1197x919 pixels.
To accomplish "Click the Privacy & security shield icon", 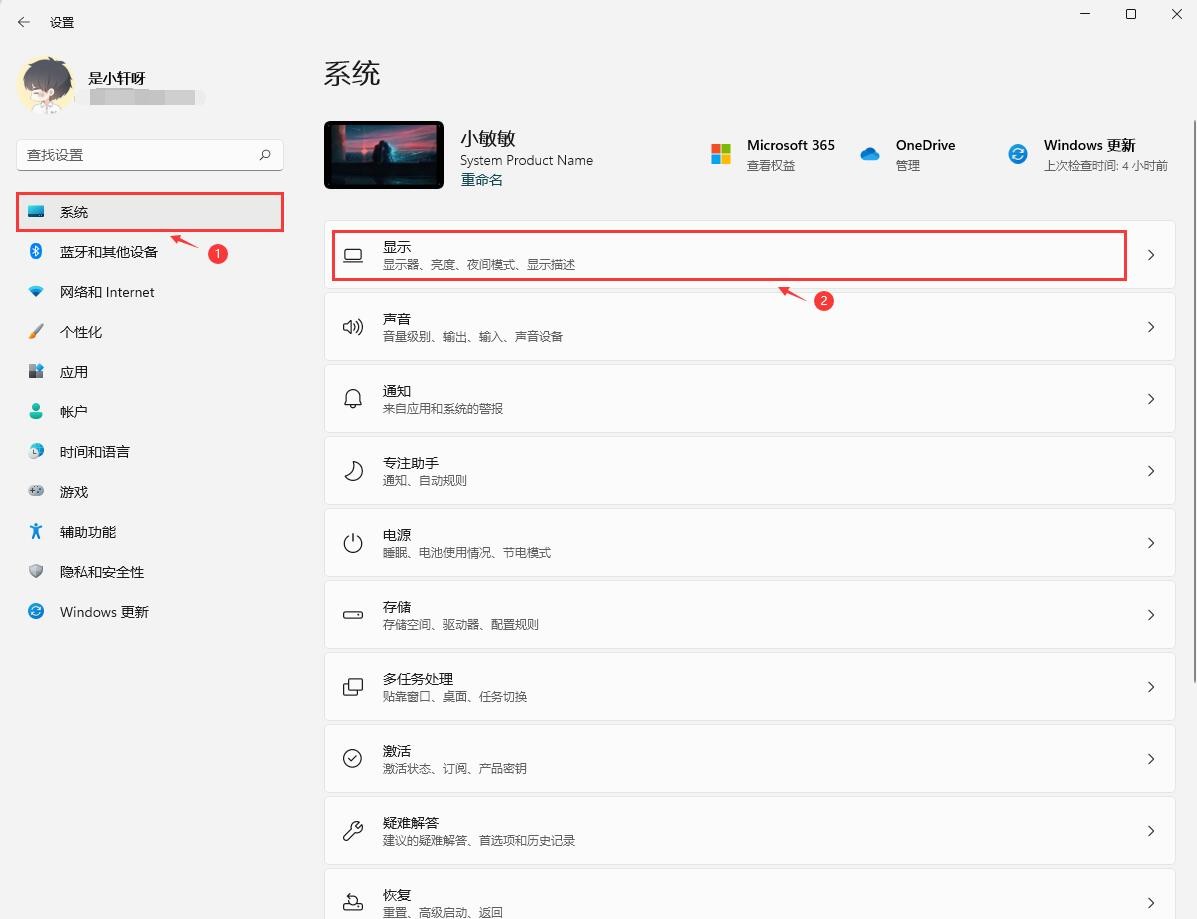I will pyautogui.click(x=35, y=571).
